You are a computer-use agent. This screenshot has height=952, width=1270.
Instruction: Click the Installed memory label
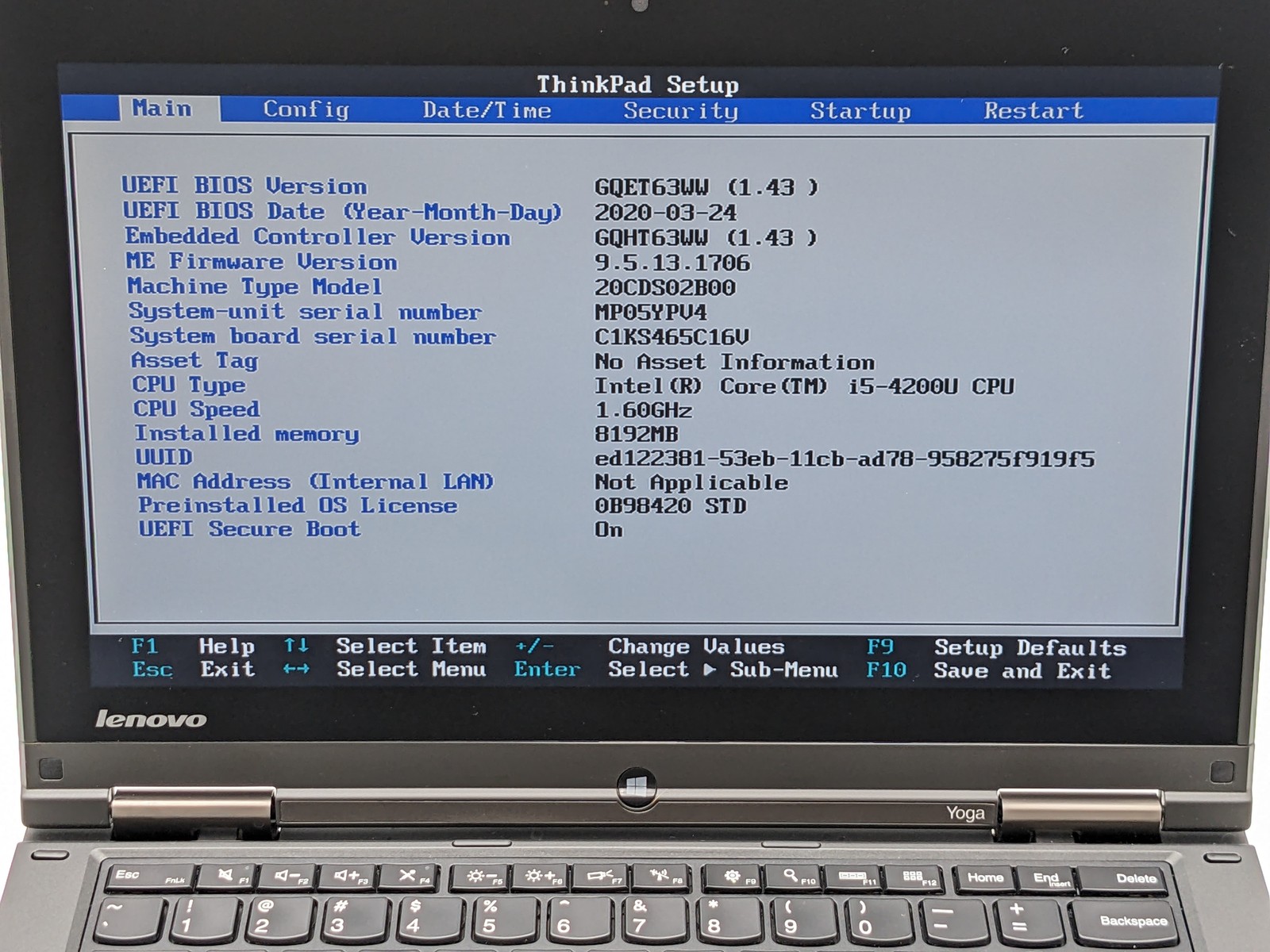pos(247,433)
